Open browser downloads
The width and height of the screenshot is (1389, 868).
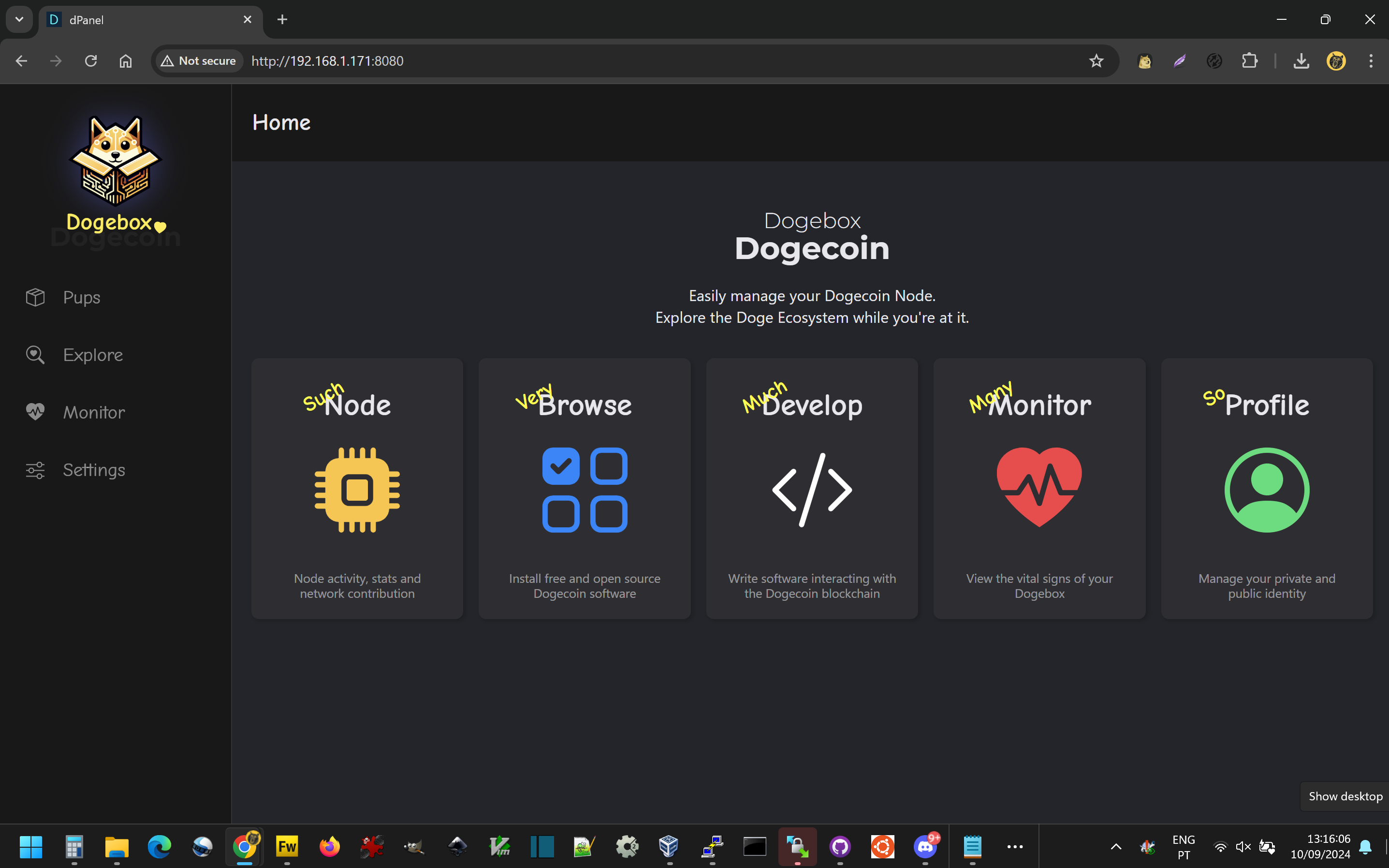pyautogui.click(x=1301, y=61)
